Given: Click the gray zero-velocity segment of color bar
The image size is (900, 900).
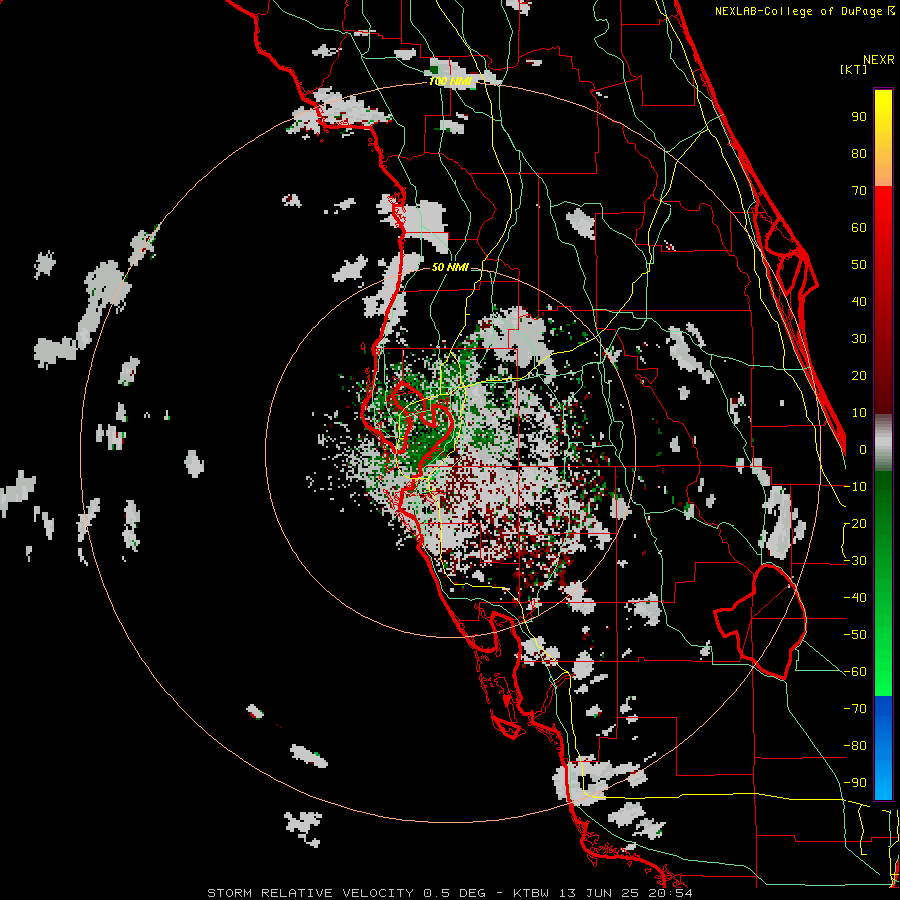Looking at the screenshot, I should 883,443.
